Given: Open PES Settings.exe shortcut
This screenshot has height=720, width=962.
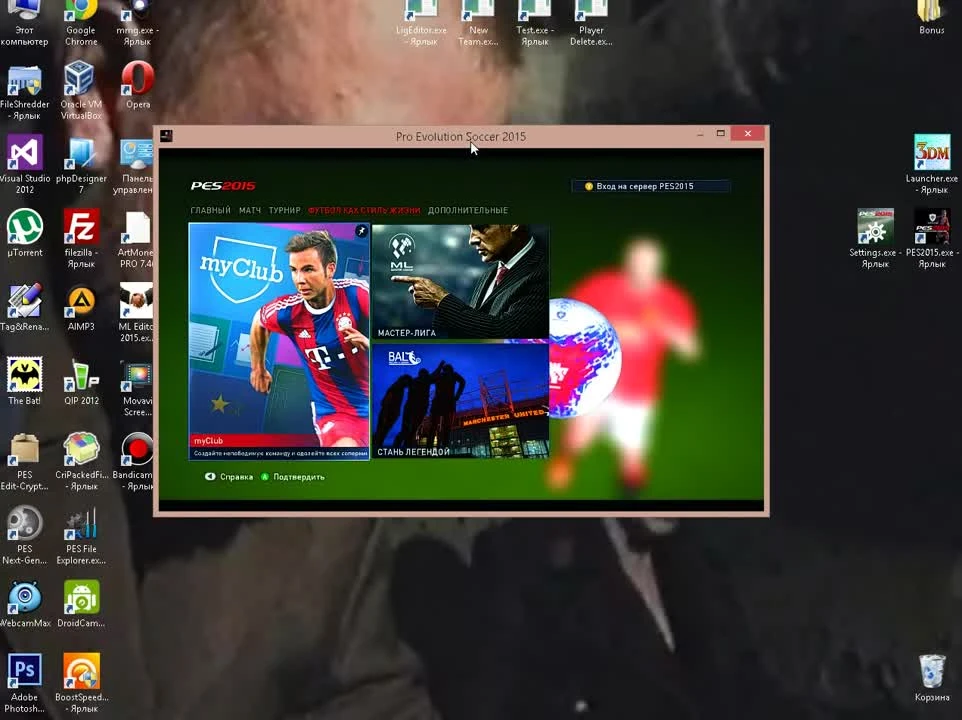Looking at the screenshot, I should [875, 238].
